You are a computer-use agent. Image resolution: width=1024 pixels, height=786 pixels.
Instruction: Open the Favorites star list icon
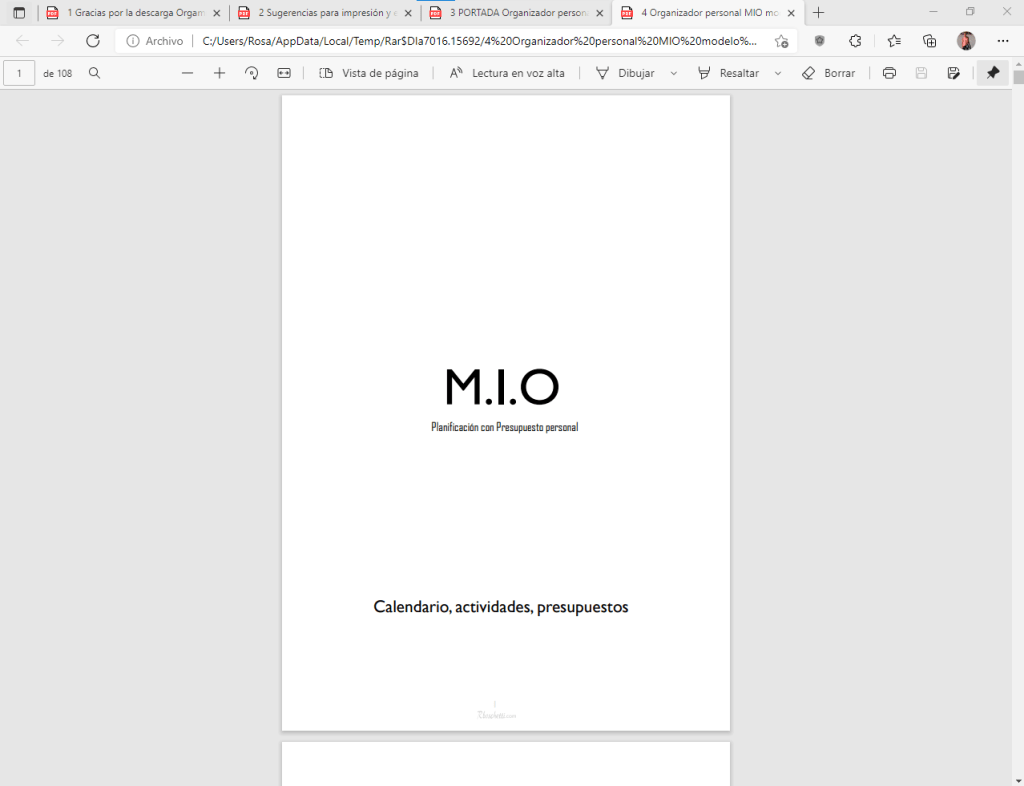894,41
